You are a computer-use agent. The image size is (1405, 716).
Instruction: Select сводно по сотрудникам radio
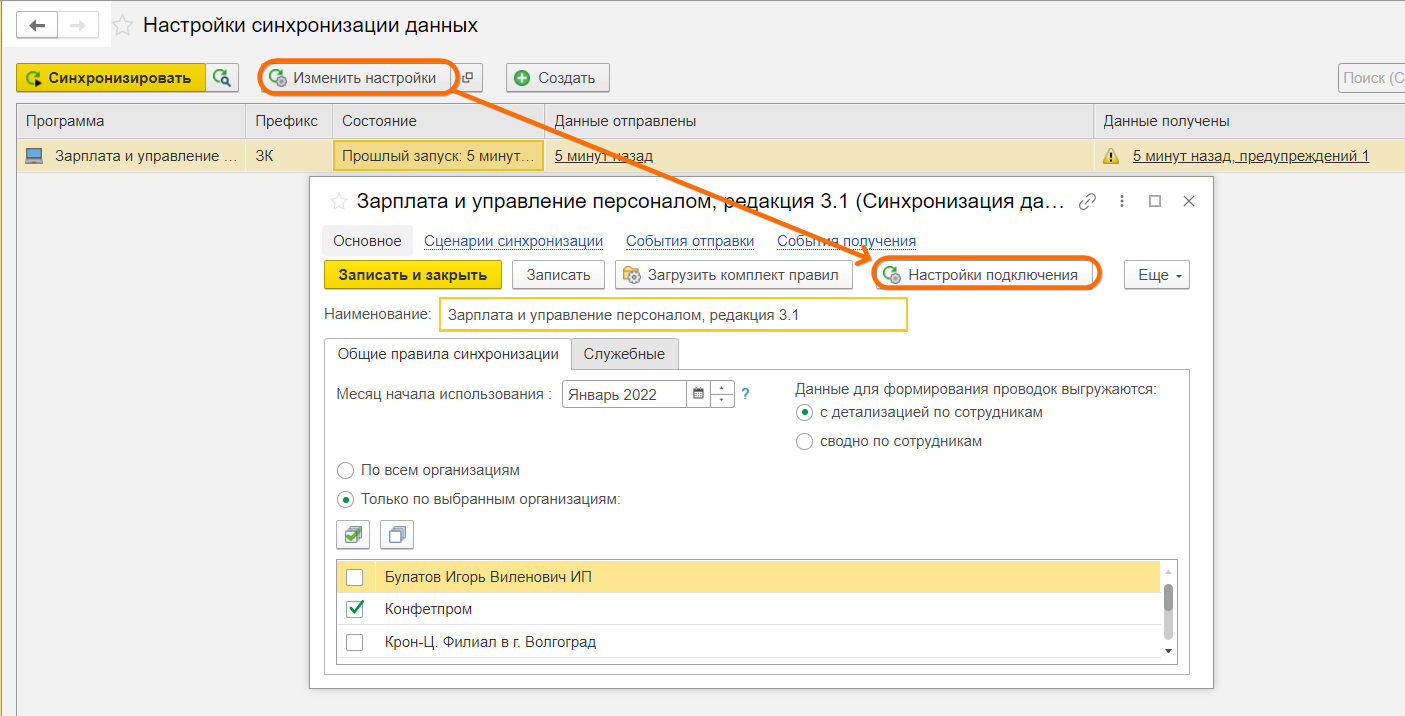(x=804, y=442)
